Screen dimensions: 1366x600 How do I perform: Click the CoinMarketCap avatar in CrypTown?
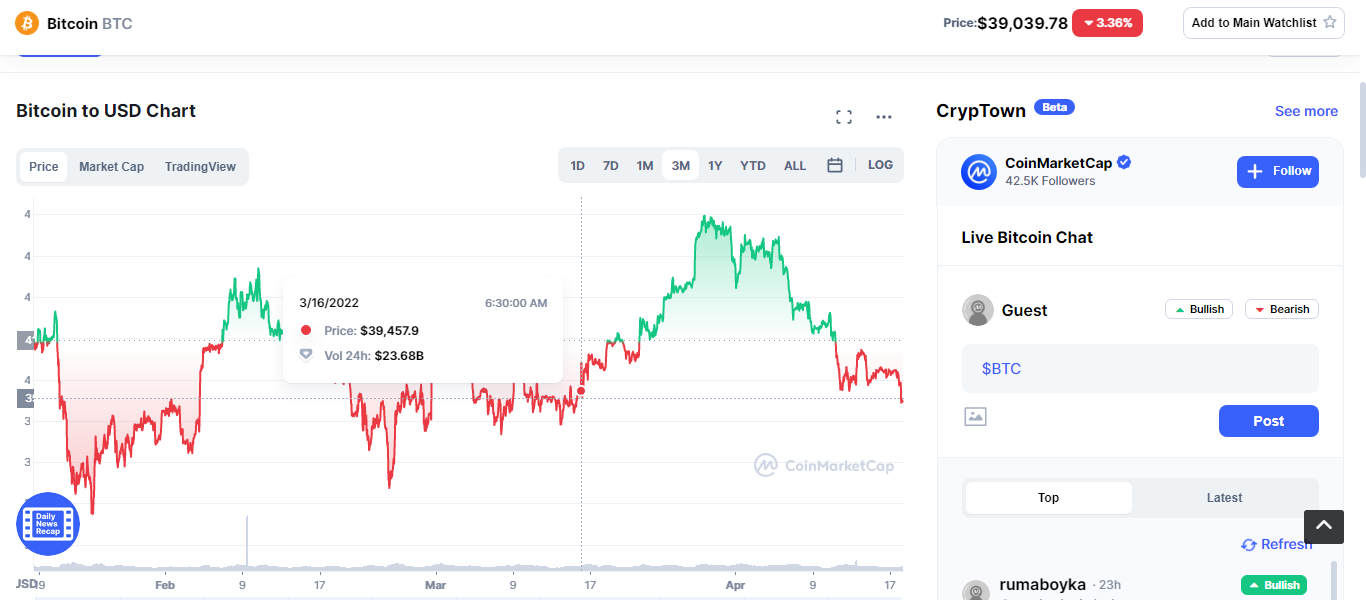pos(979,172)
